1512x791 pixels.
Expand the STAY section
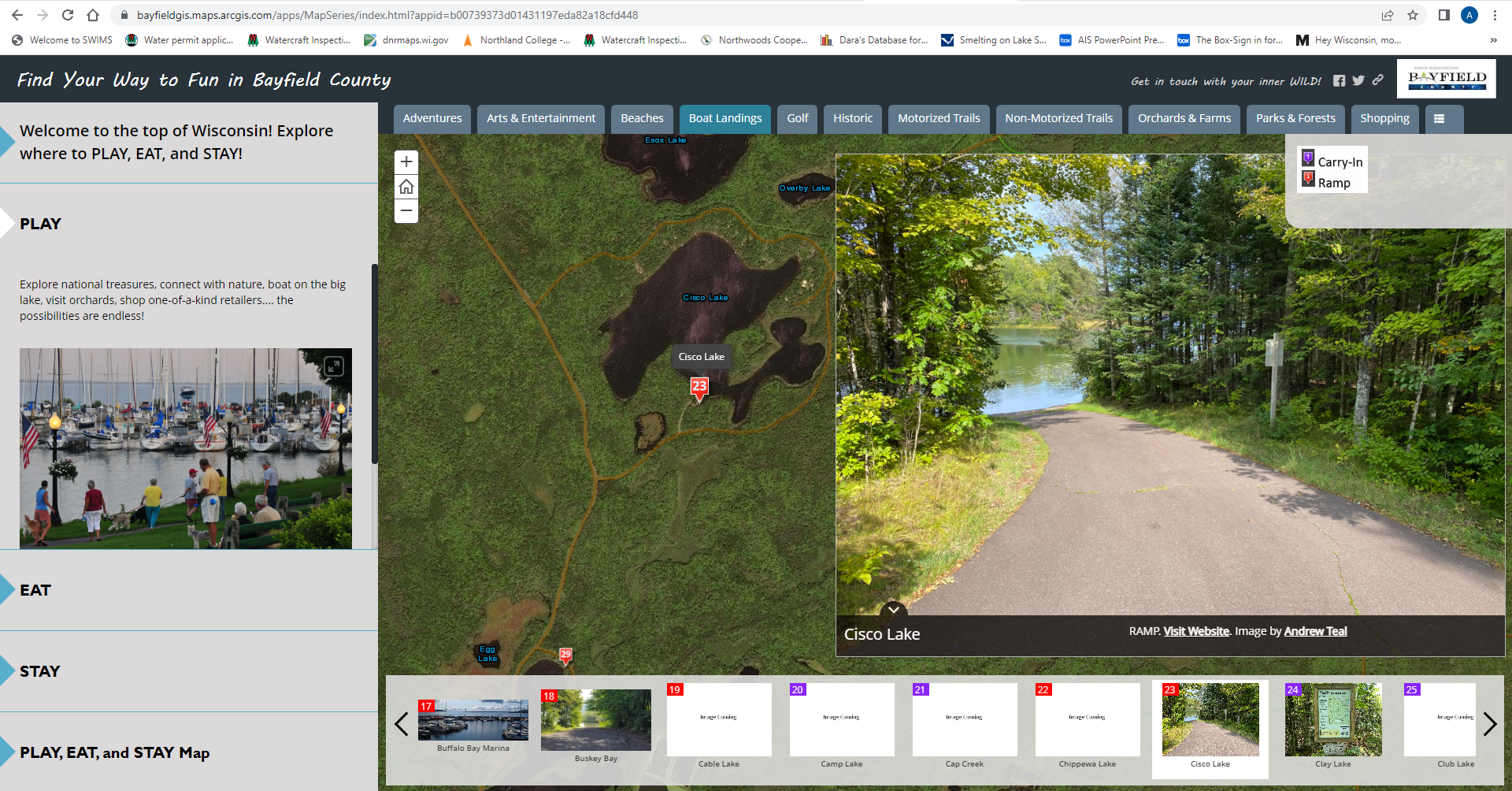tap(189, 671)
